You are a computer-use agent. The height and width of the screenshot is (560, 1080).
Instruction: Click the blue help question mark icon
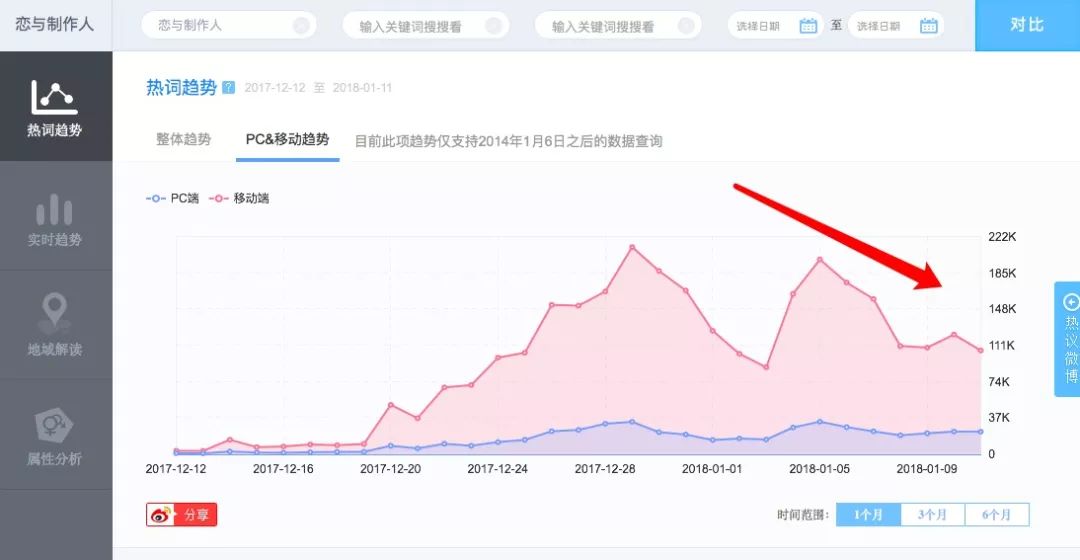(x=229, y=87)
